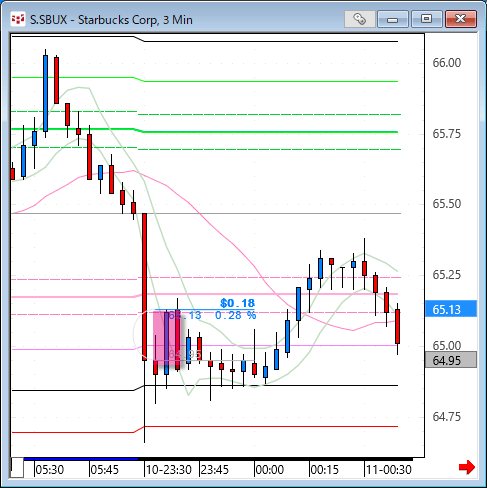Click the gray 64.95 price marker on scale

click(x=451, y=360)
